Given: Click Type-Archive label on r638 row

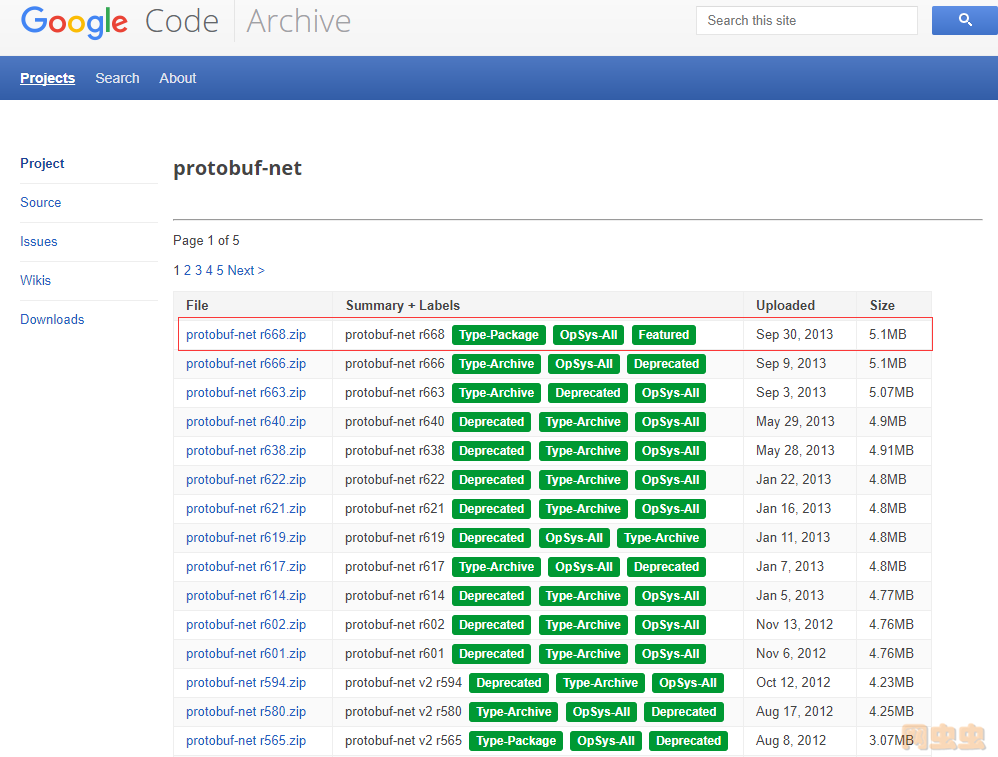Looking at the screenshot, I should pyautogui.click(x=583, y=451).
